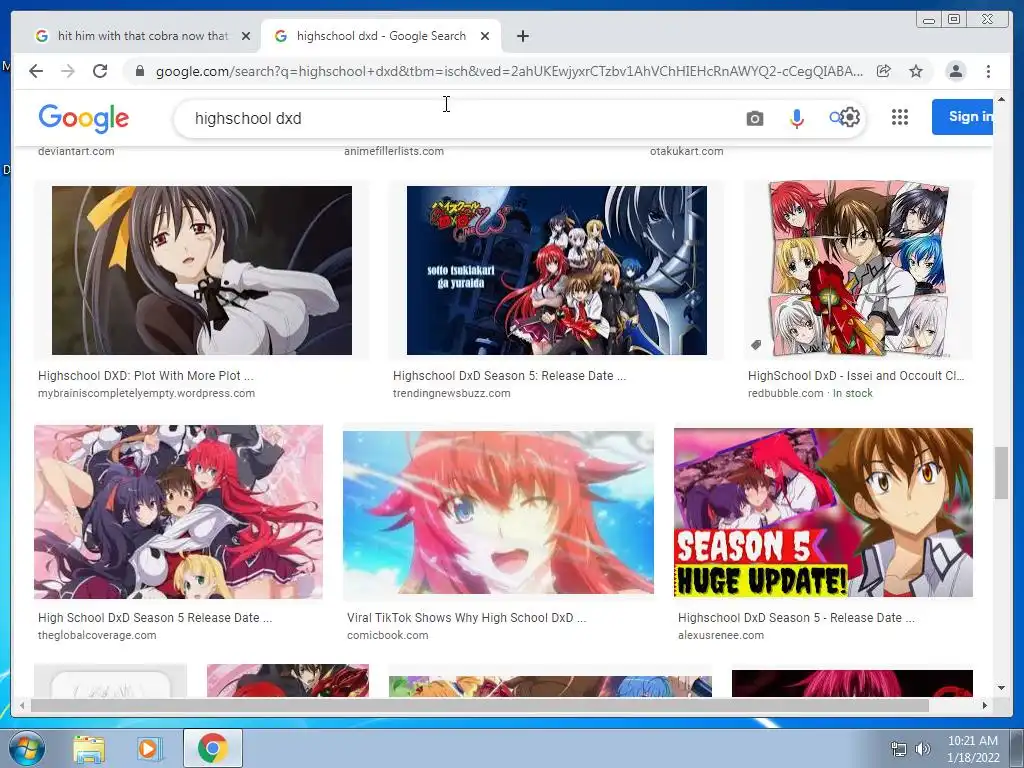This screenshot has width=1024, height=768.
Task: Click 'HighSchool DxD - Issei and Occult Cl...' title
Action: tap(856, 376)
